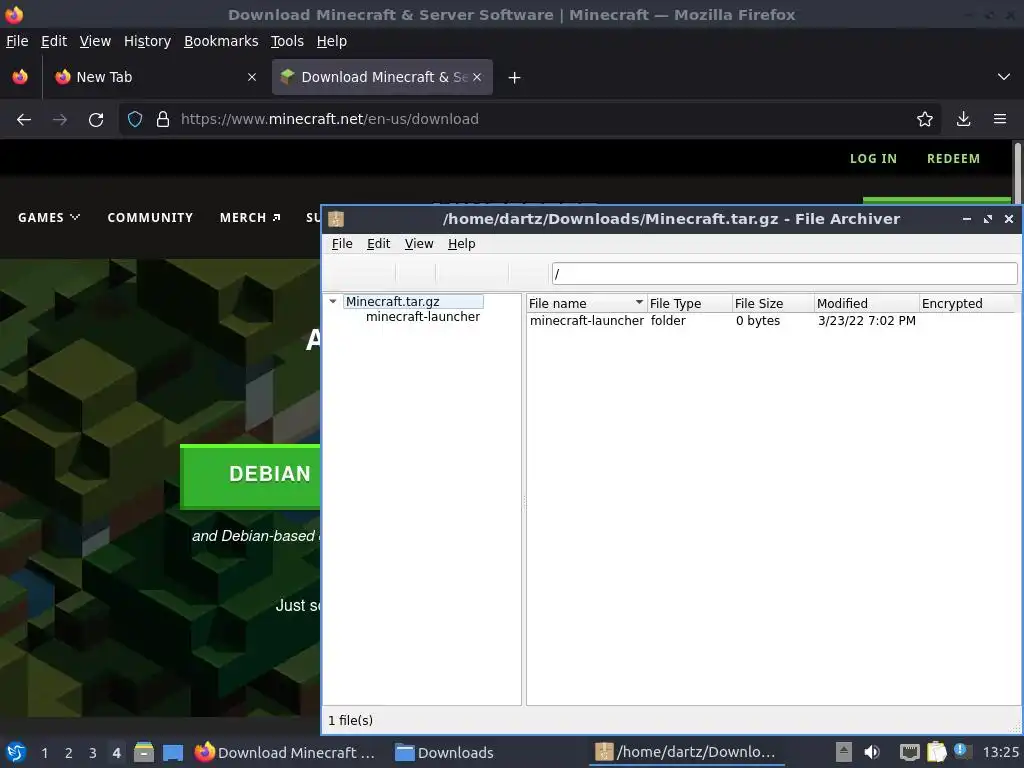Click the Firefox page vertical scrollbar
Screen dimensions: 1024x768
[1017, 172]
